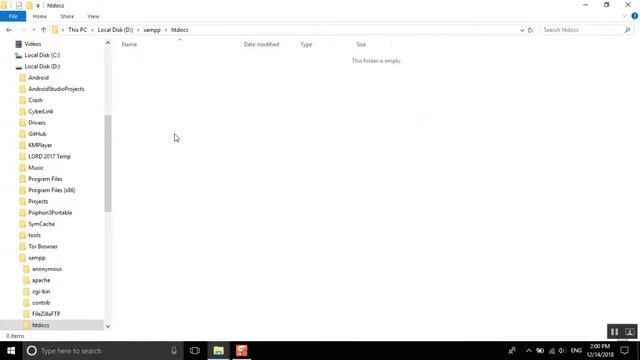Select Local Disk (C:) in tree
Image resolution: width=640 pixels, height=360 pixels.
click(42, 55)
